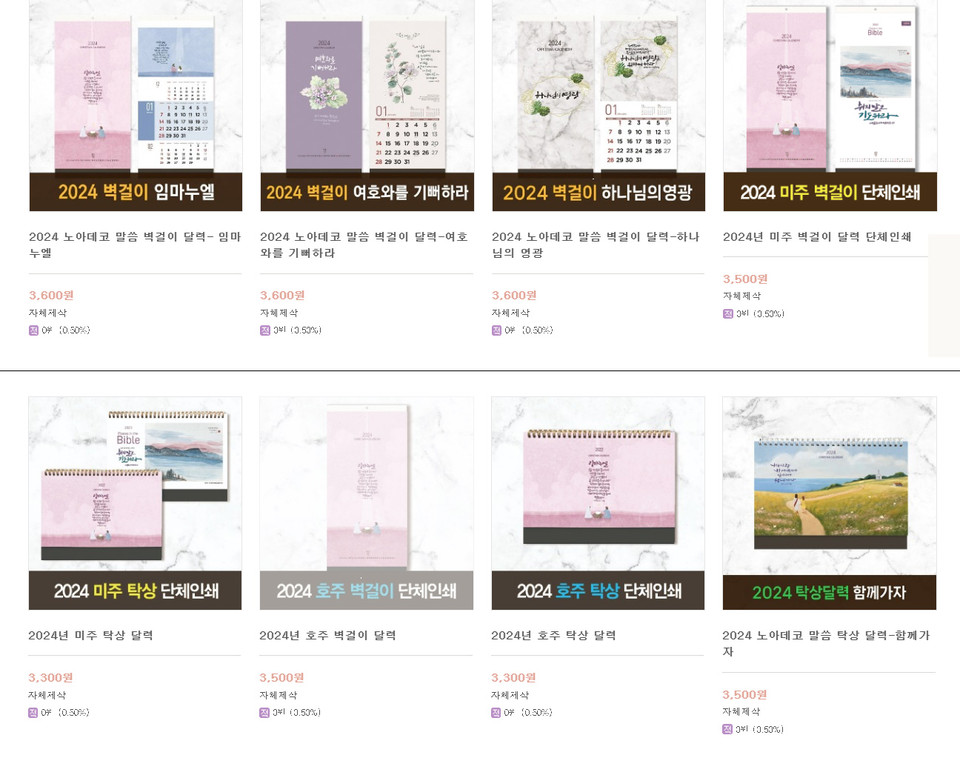Open the 2024 호주 벽걸이 단체인쇄 product image
Image resolution: width=960 pixels, height=758 pixels.
(366, 503)
